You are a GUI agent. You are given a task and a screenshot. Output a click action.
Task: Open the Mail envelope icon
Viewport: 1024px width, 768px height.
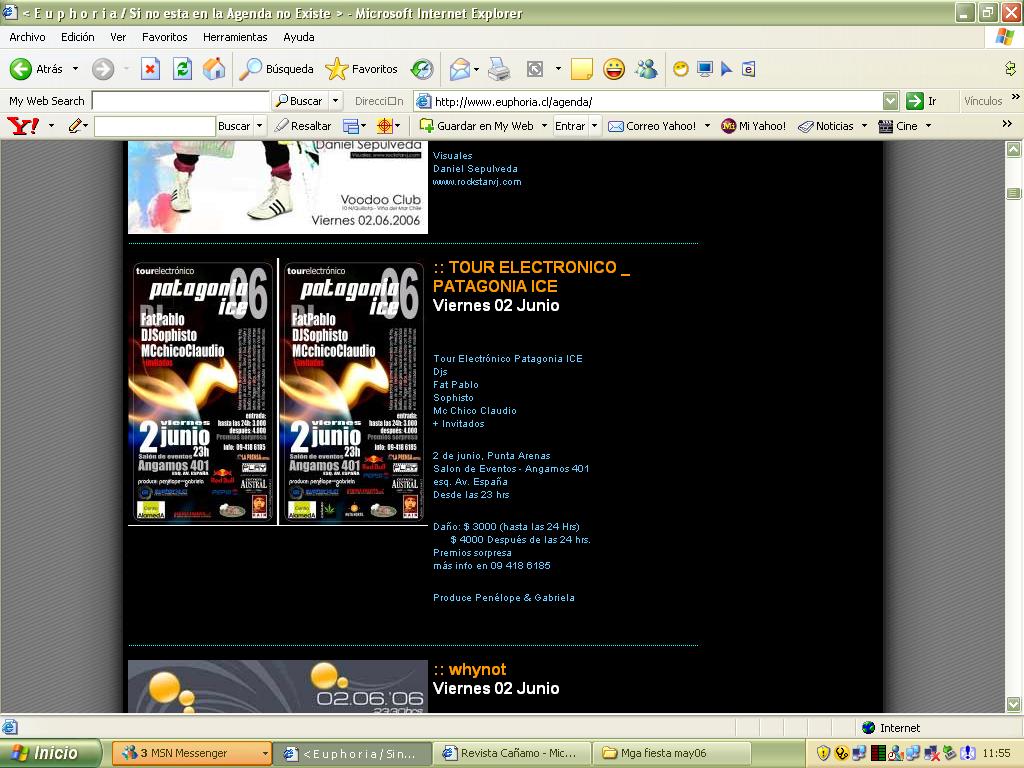(x=460, y=69)
